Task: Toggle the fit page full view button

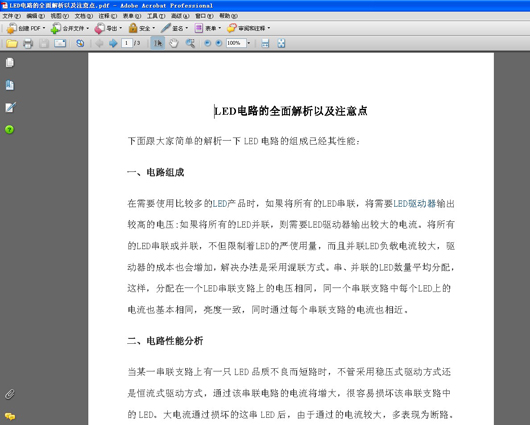Action: (281, 43)
